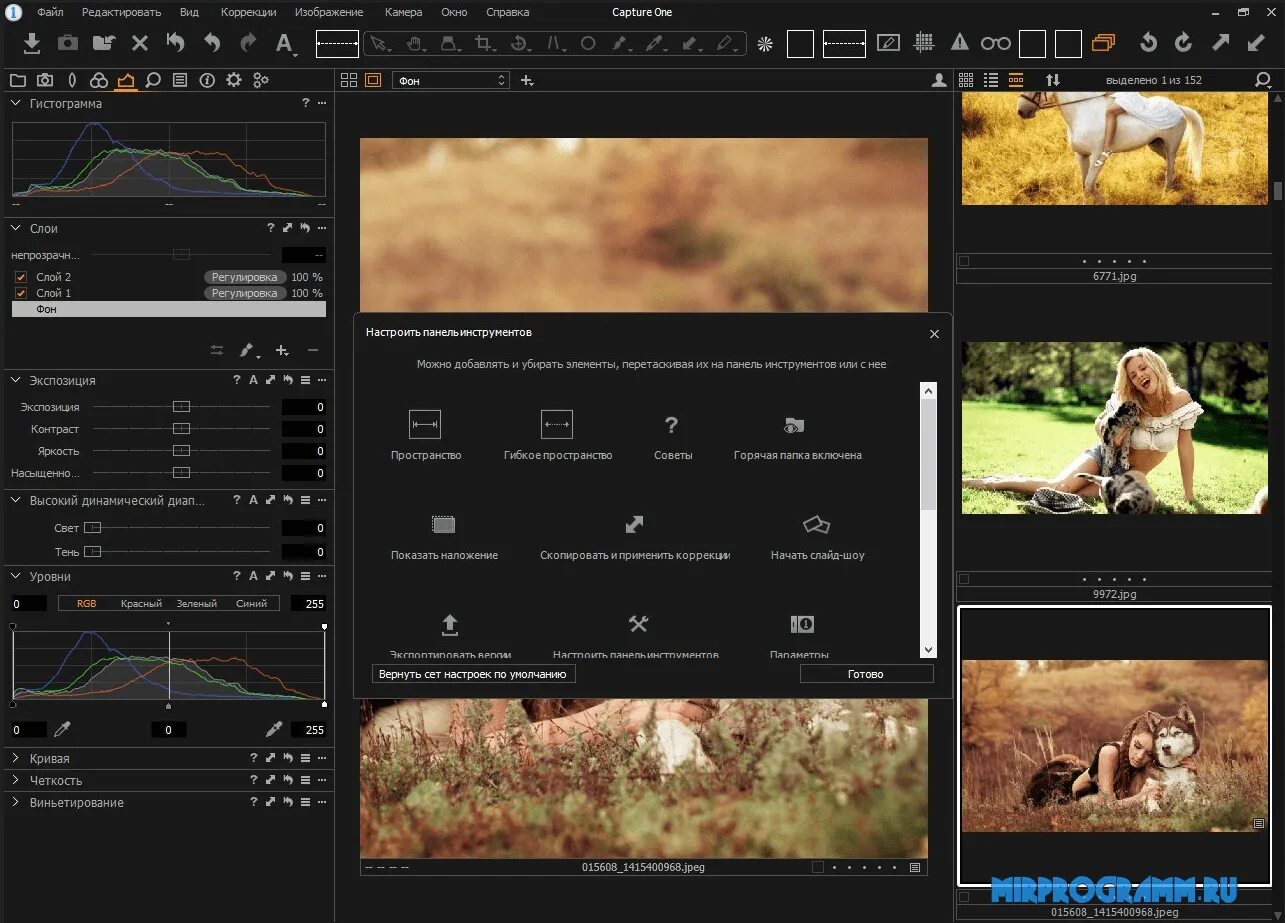
Task: Select the Spot removal circle tool
Action: tap(588, 43)
